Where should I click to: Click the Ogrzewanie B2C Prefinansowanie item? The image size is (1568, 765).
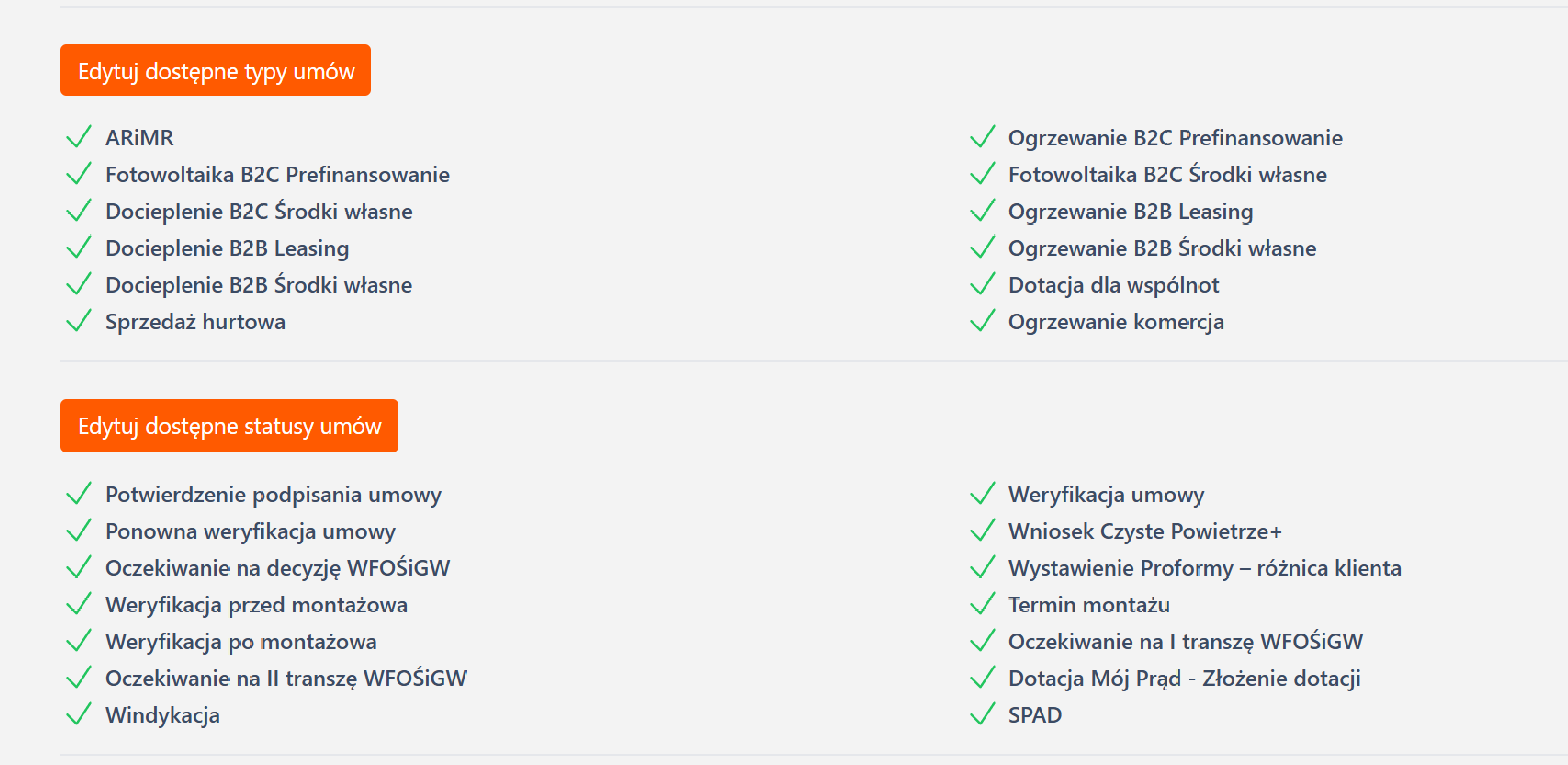(1175, 138)
